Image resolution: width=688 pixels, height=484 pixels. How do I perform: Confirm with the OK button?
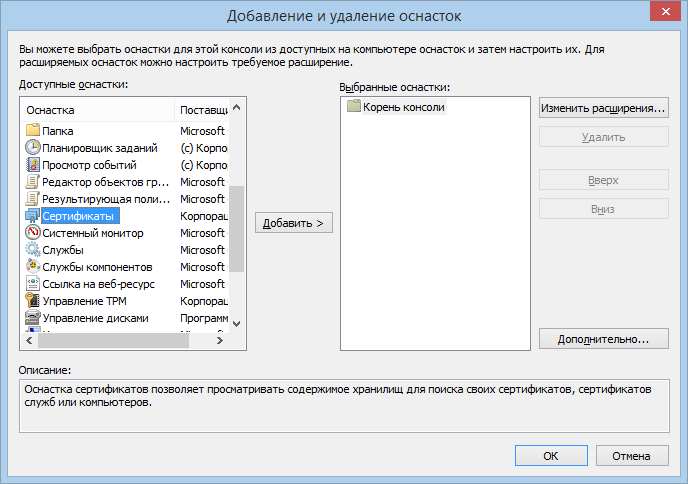[550, 455]
